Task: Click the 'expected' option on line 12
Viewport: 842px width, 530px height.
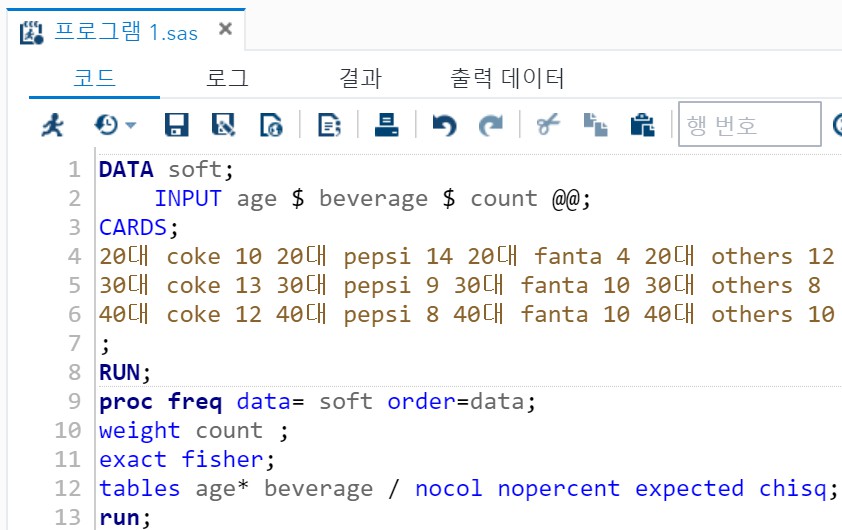Action: [x=689, y=489]
